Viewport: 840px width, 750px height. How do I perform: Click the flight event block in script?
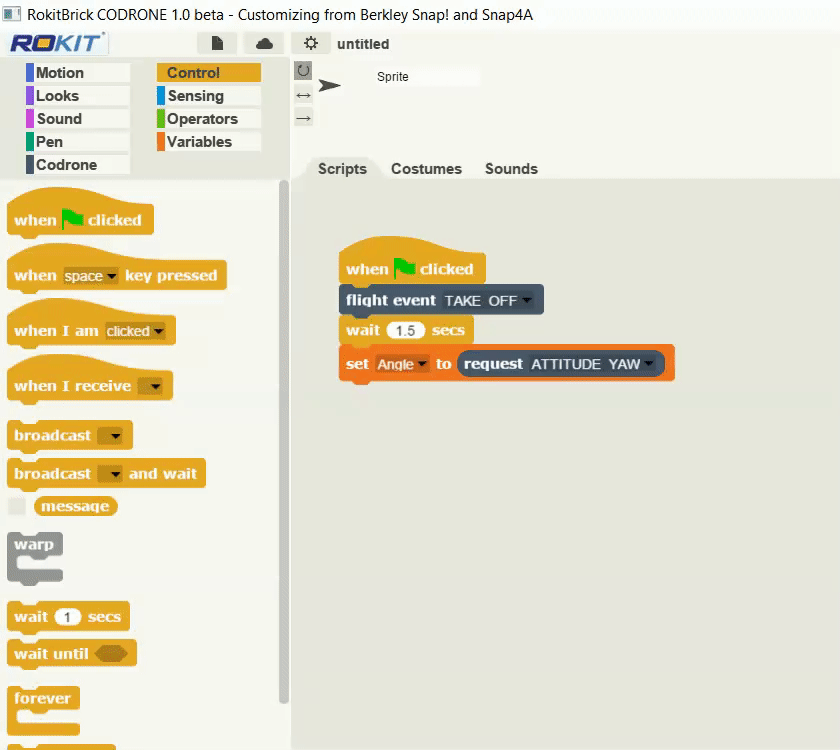441,300
